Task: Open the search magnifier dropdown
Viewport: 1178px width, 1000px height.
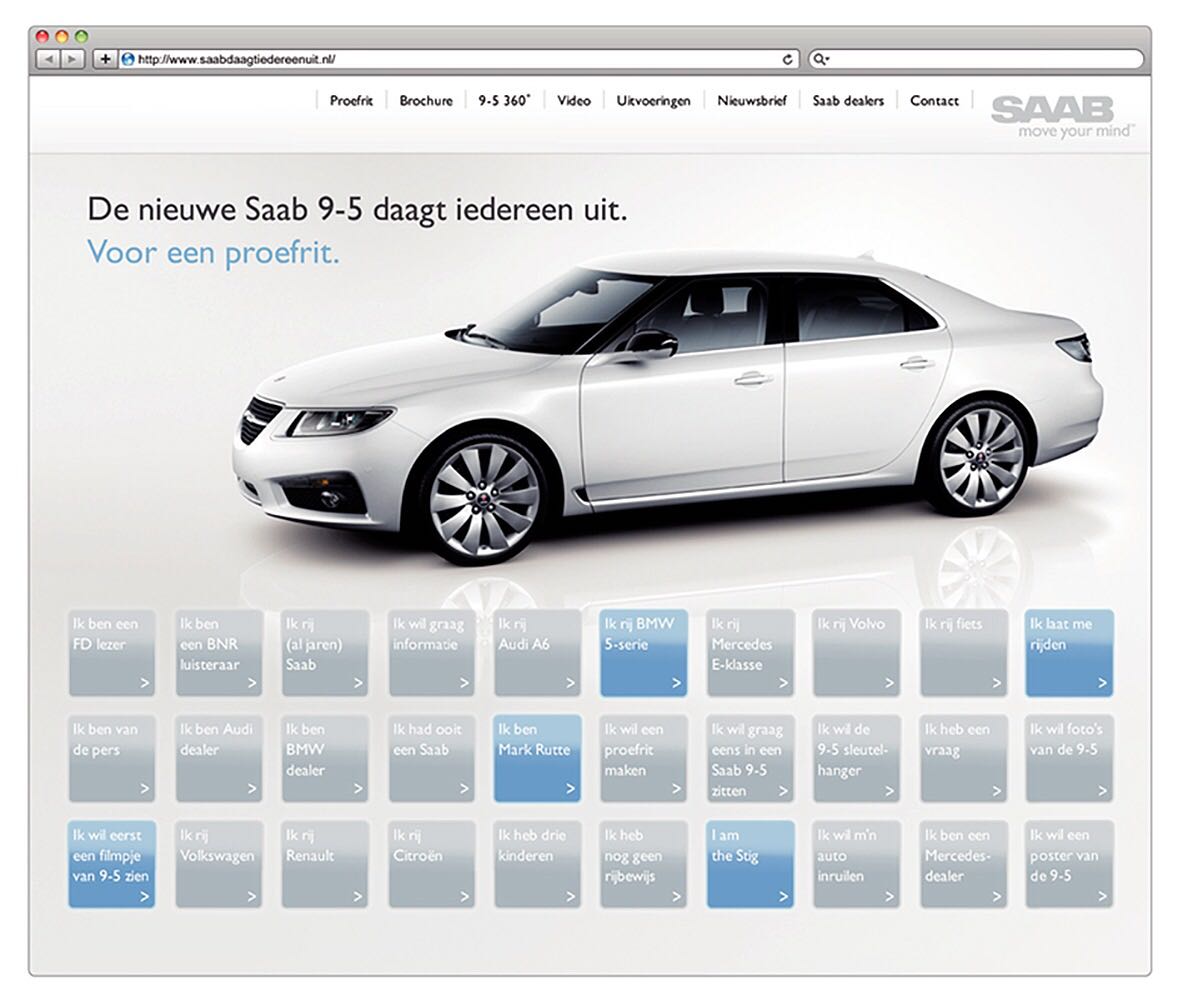Action: 821,59
